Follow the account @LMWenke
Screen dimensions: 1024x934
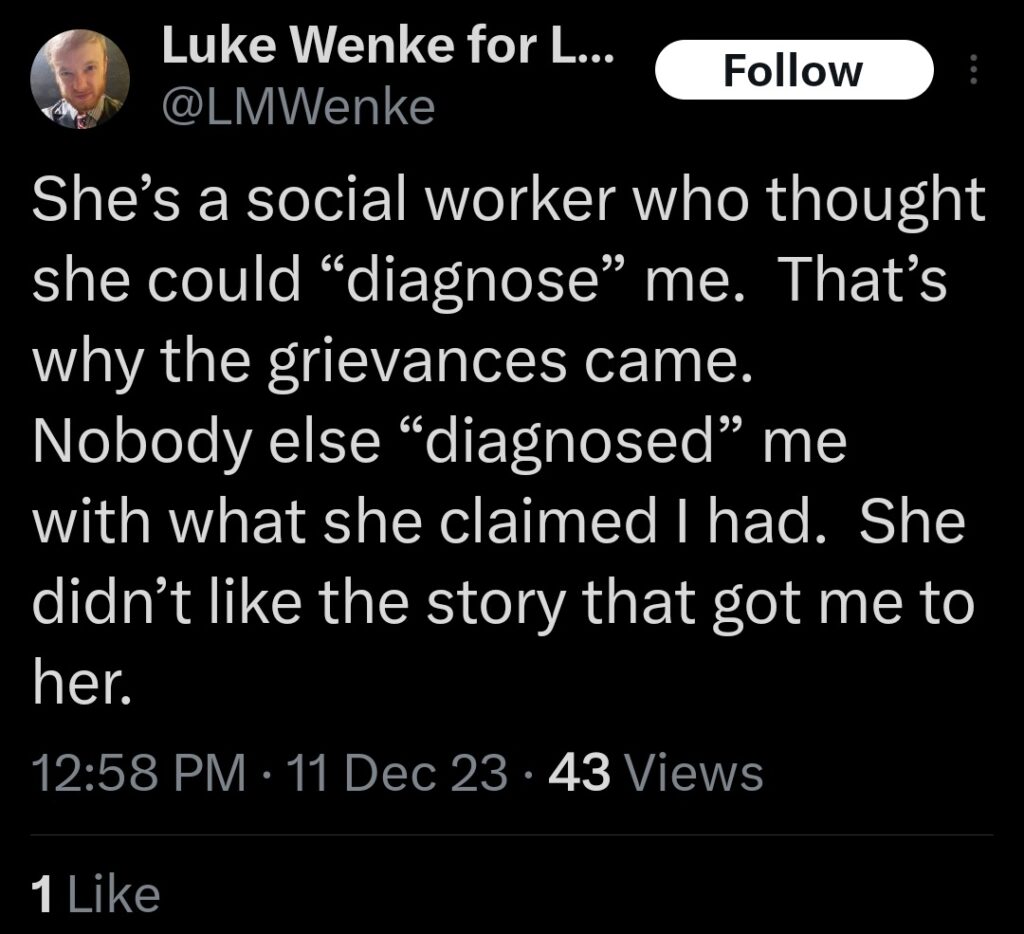click(x=795, y=70)
